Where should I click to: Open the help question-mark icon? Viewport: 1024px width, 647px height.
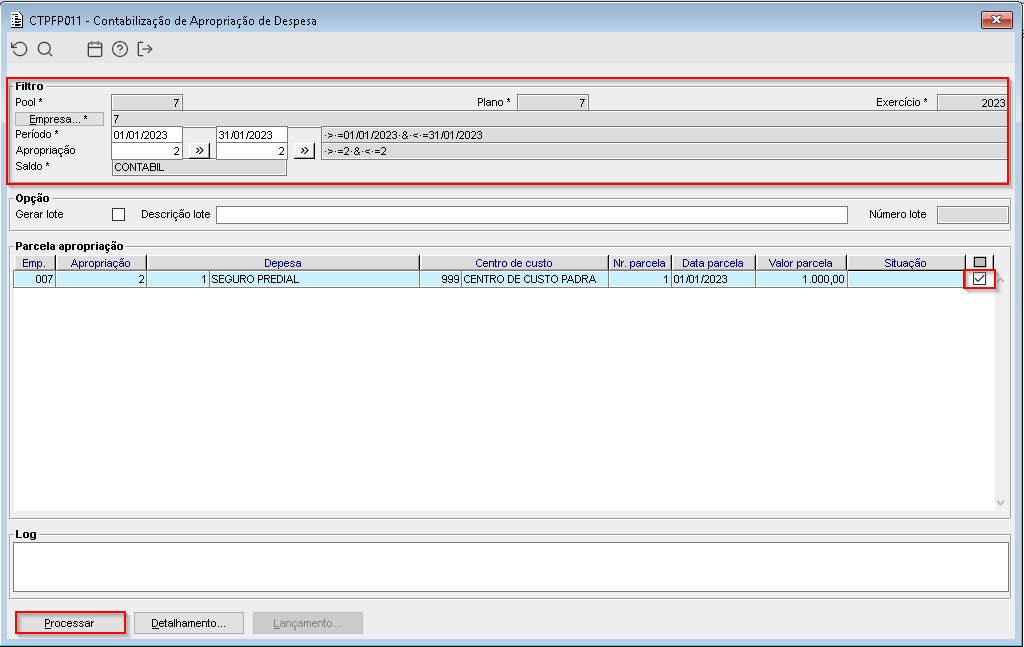(120, 49)
